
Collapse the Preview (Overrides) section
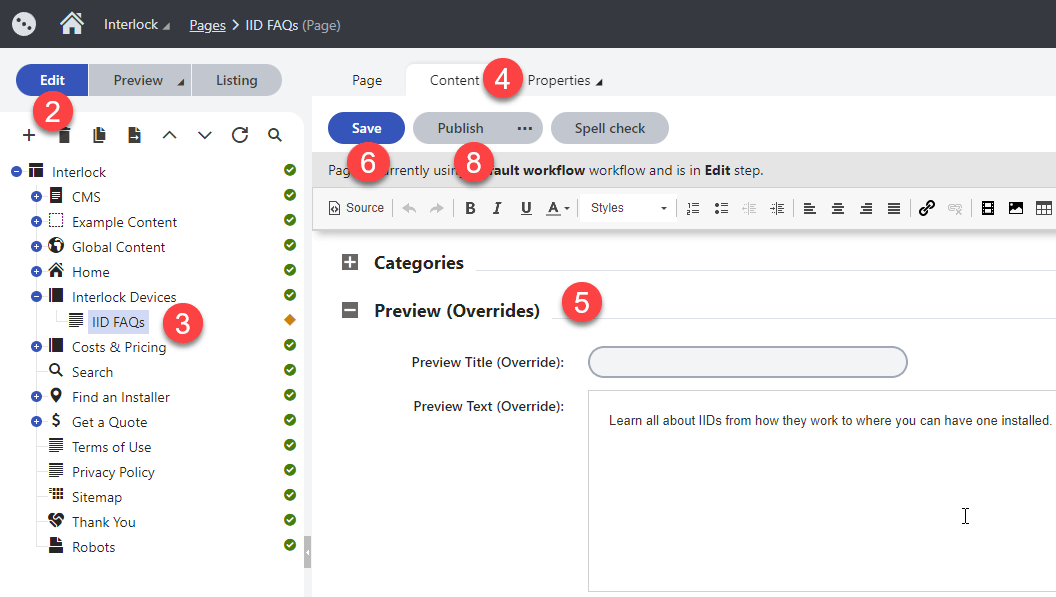pos(350,310)
